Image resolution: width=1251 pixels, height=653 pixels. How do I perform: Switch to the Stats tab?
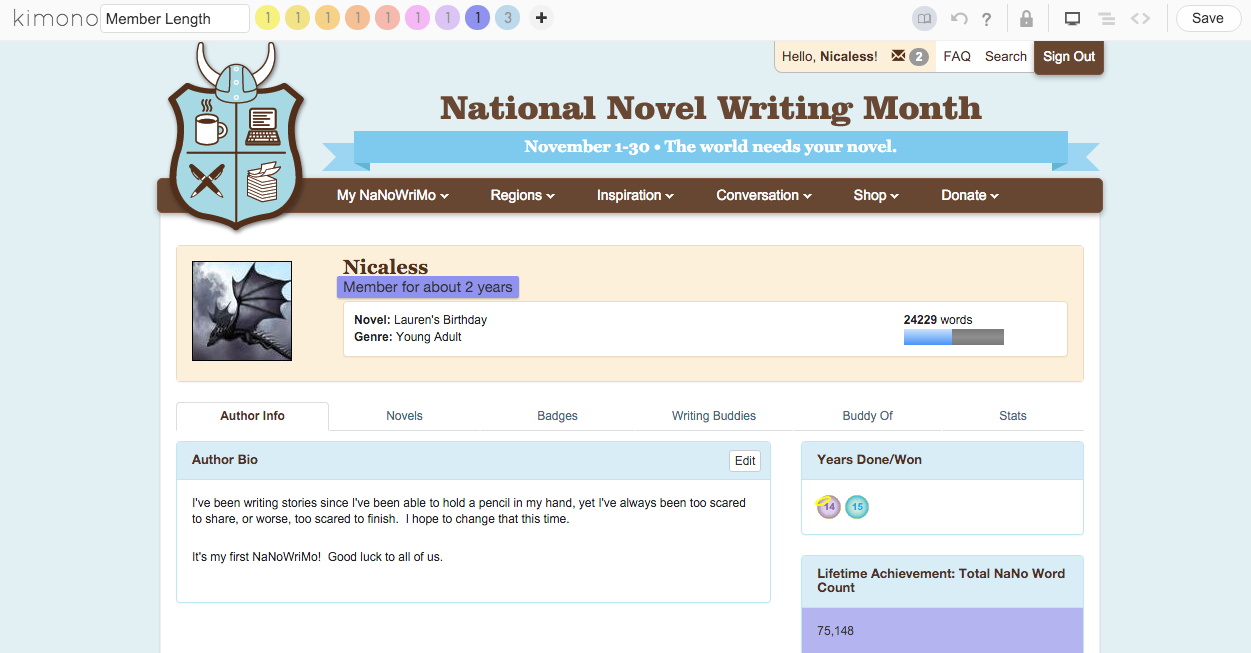coord(1013,416)
